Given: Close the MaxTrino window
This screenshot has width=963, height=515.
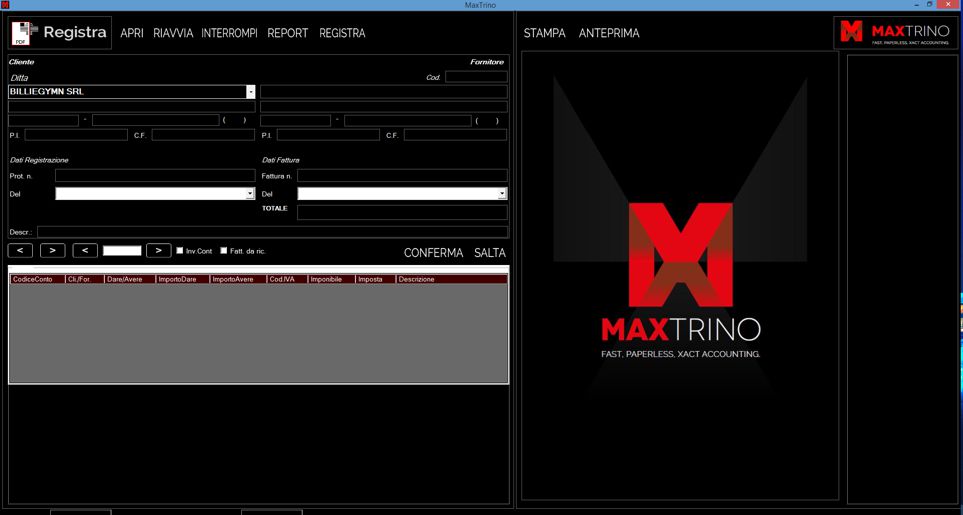Looking at the screenshot, I should (x=949, y=5).
